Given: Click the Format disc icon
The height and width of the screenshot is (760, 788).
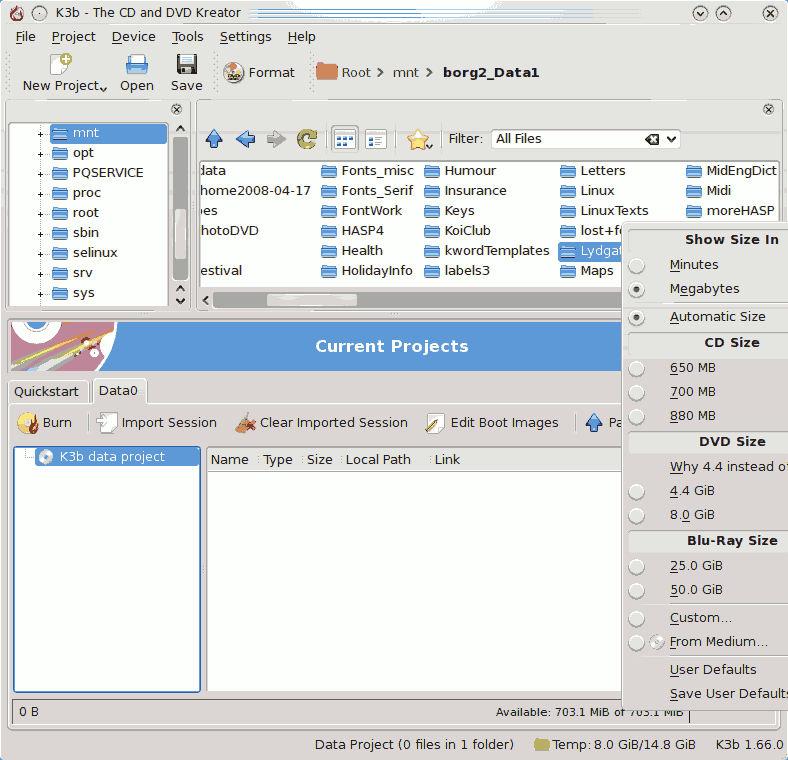Looking at the screenshot, I should tap(234, 73).
